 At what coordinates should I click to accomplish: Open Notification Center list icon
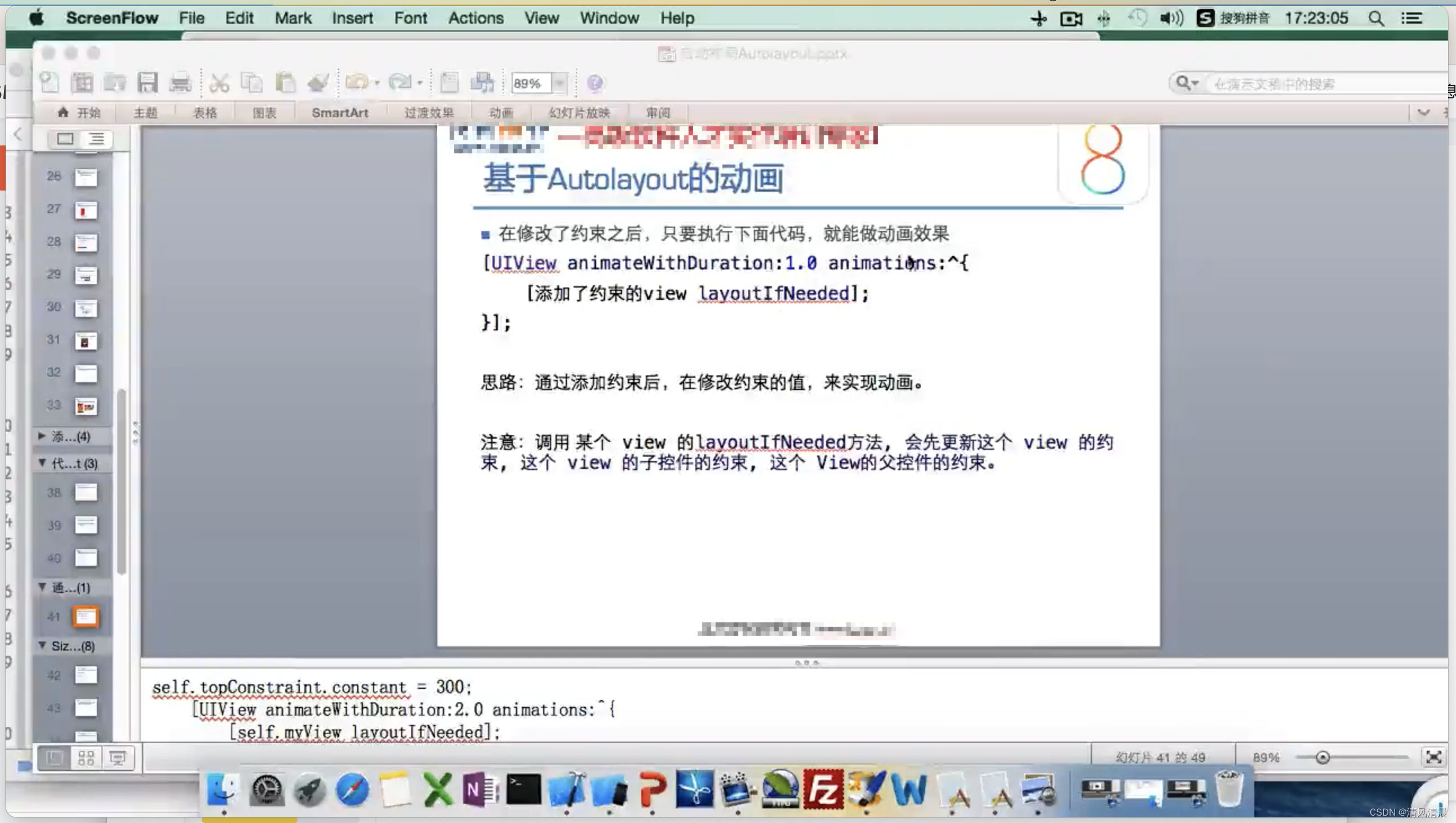click(1411, 18)
